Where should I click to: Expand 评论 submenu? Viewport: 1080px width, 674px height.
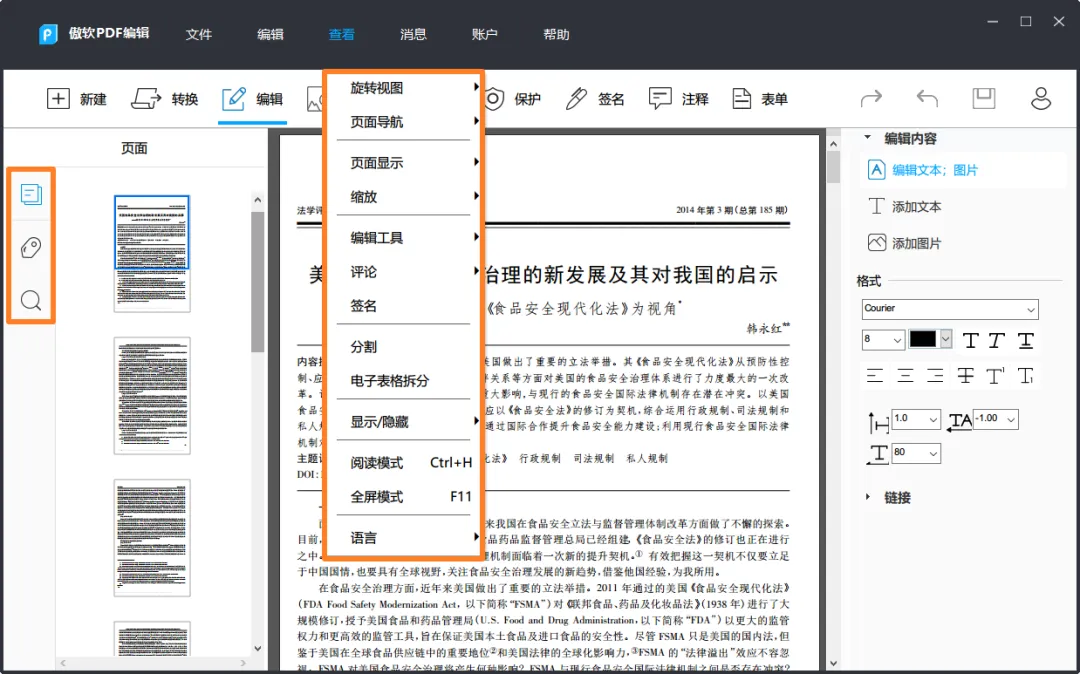point(404,272)
